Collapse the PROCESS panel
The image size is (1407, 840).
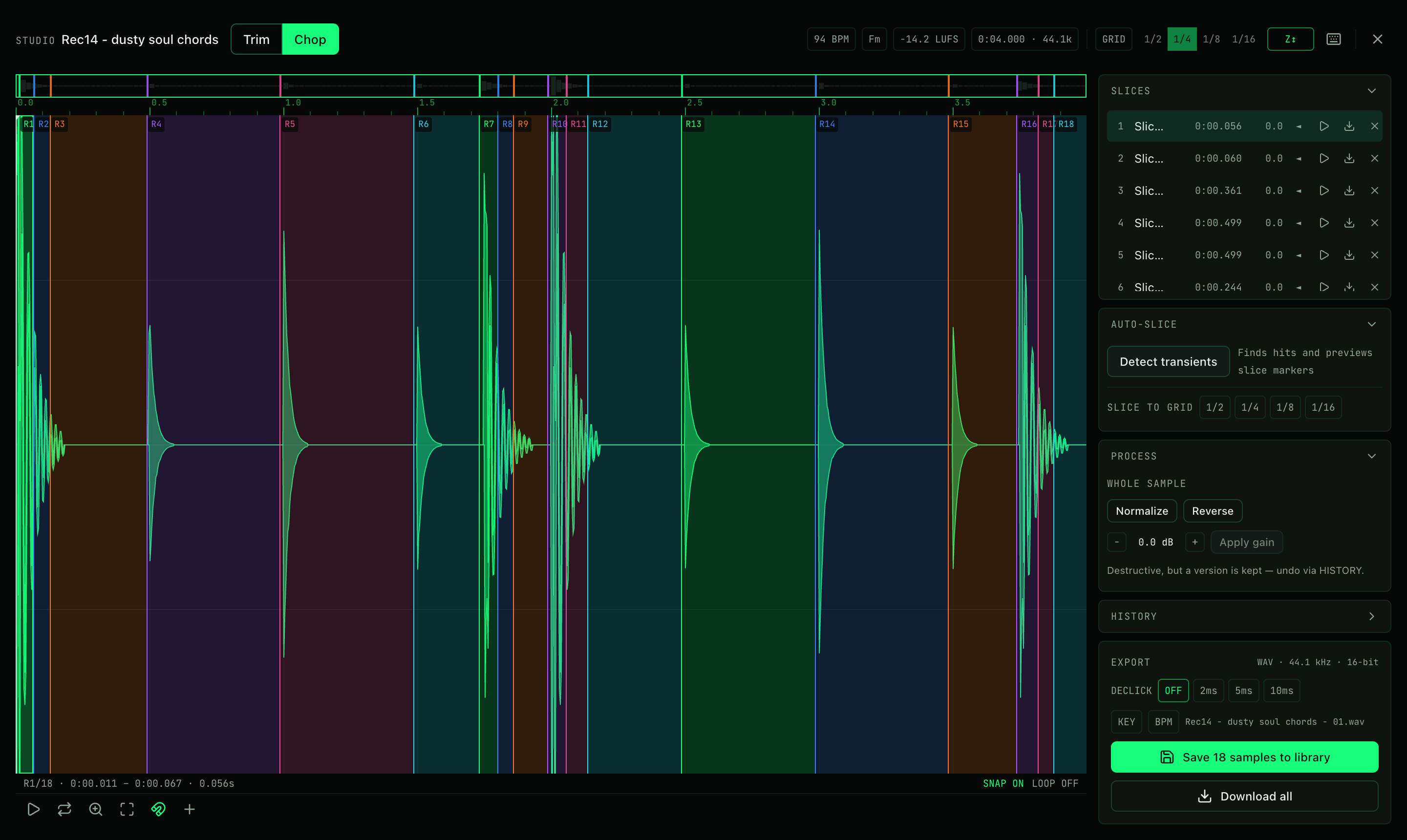pos(1371,456)
